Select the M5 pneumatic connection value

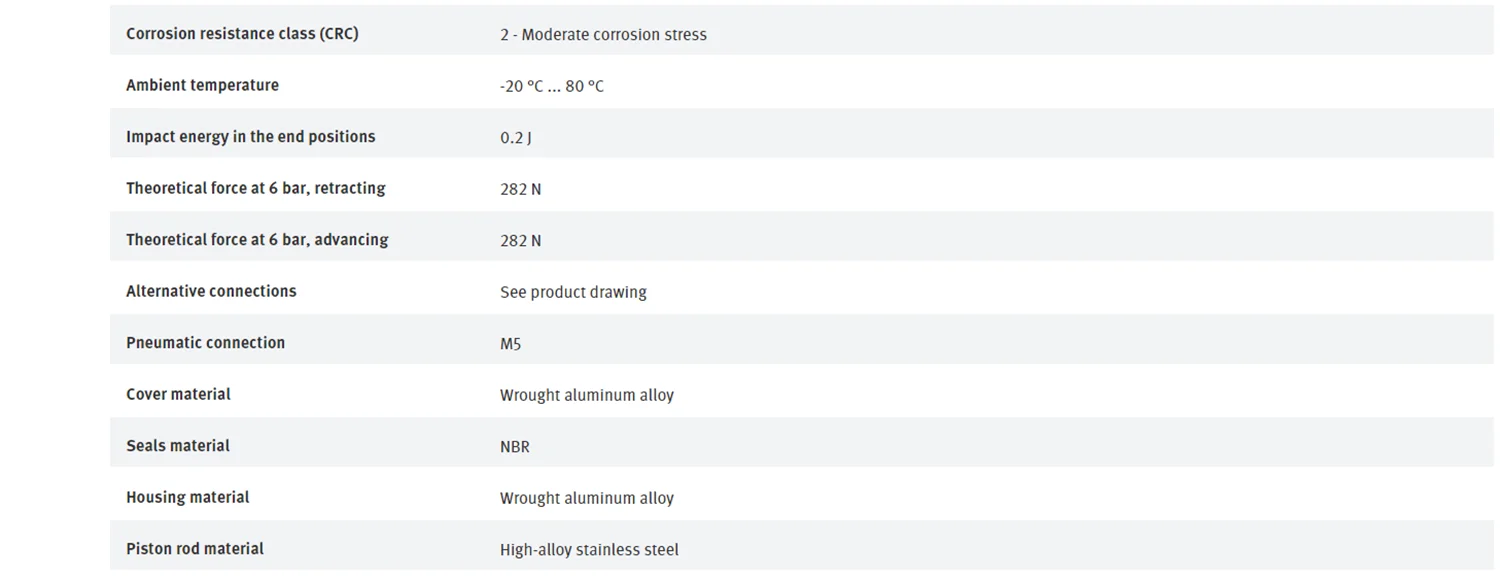(510, 344)
